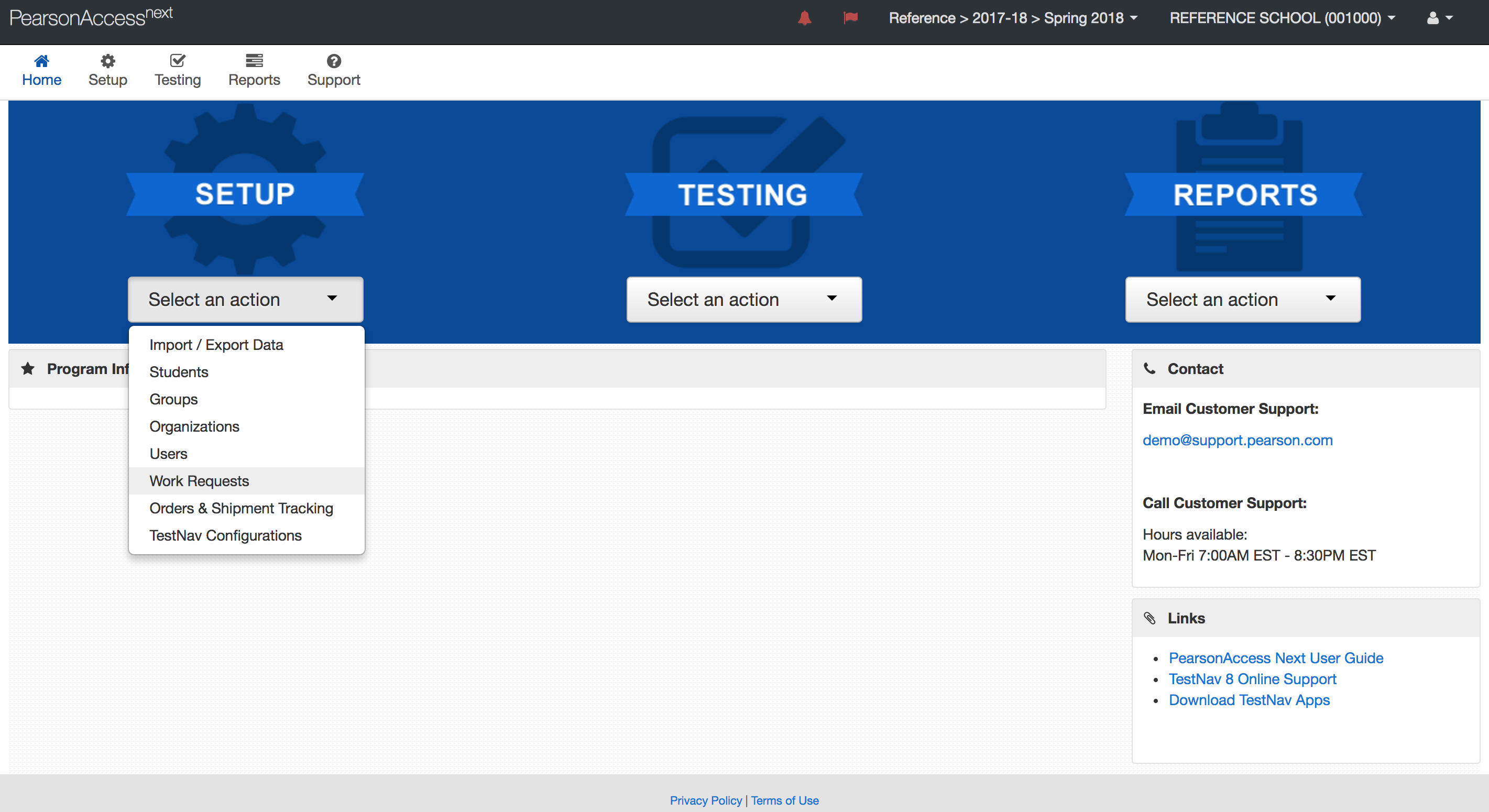Click the Testing checkmark icon

[x=178, y=61]
